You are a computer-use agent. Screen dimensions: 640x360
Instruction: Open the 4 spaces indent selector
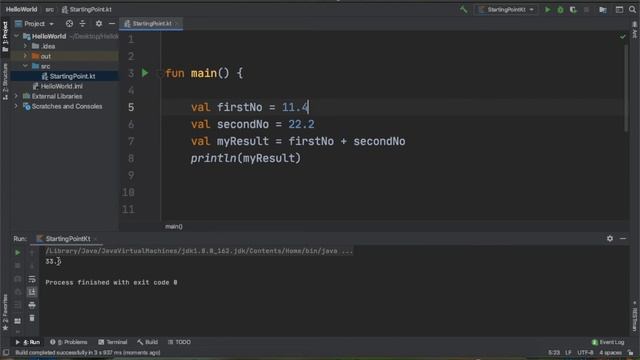pyautogui.click(x=610, y=353)
